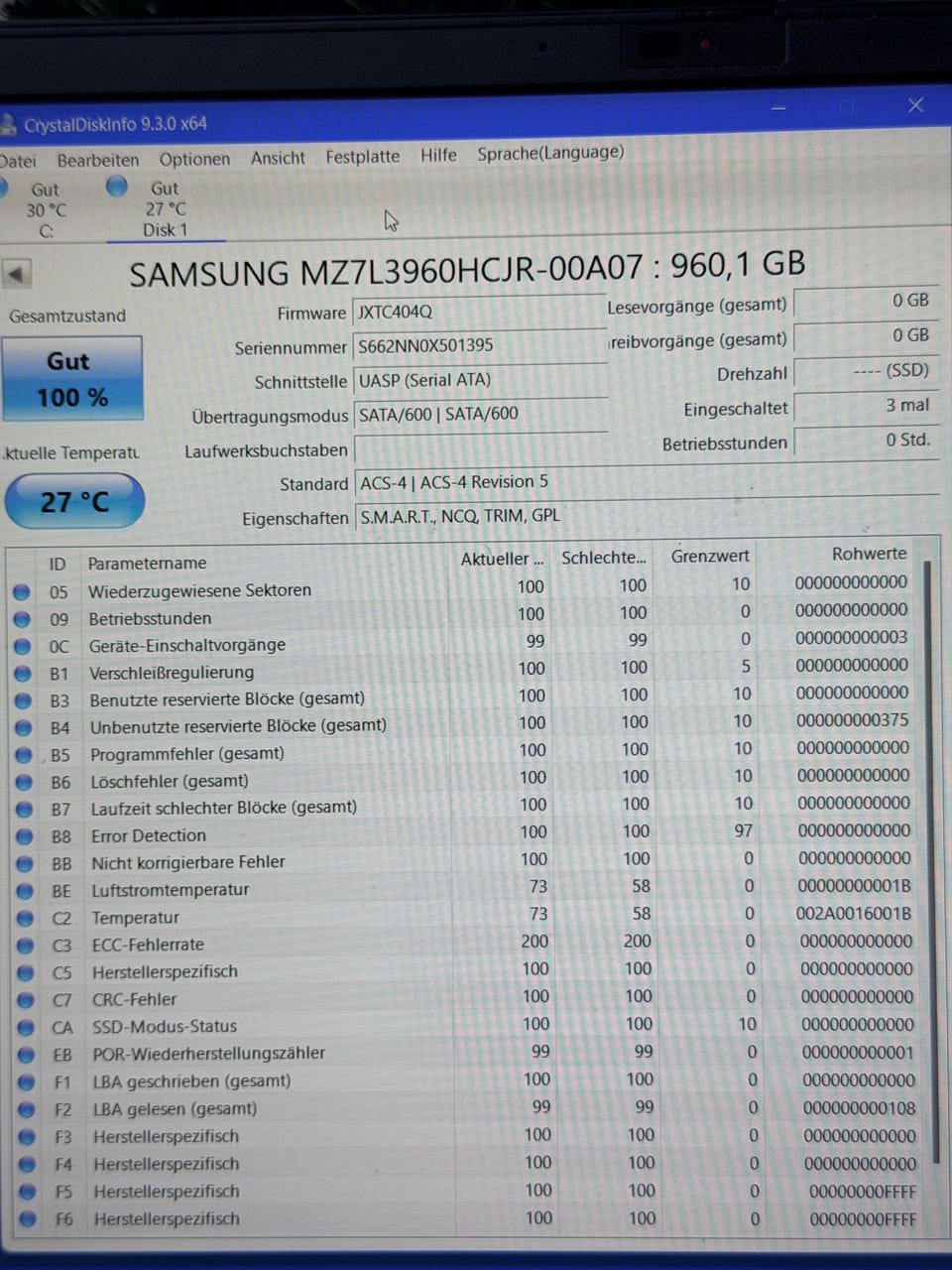
Task: Open the Datei menu
Action: (18, 161)
